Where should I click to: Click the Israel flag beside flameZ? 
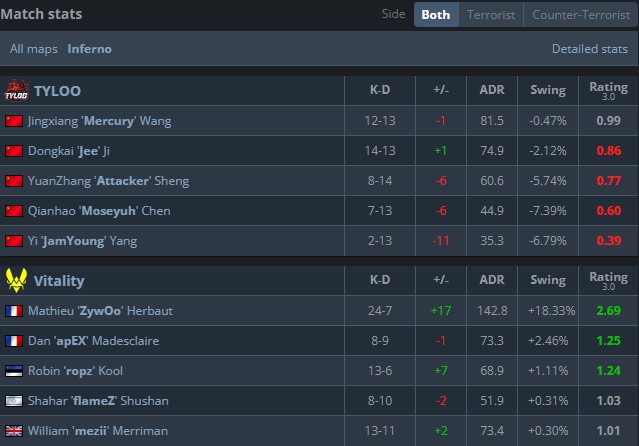[14, 401]
